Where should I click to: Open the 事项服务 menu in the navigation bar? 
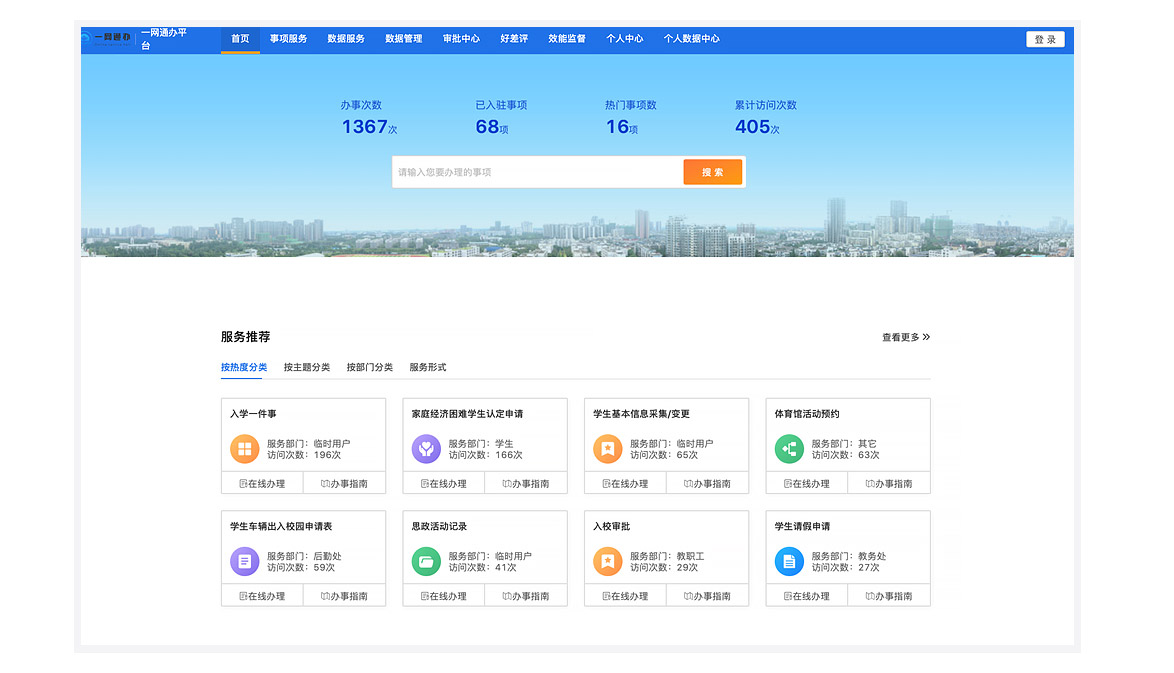pyautogui.click(x=288, y=39)
